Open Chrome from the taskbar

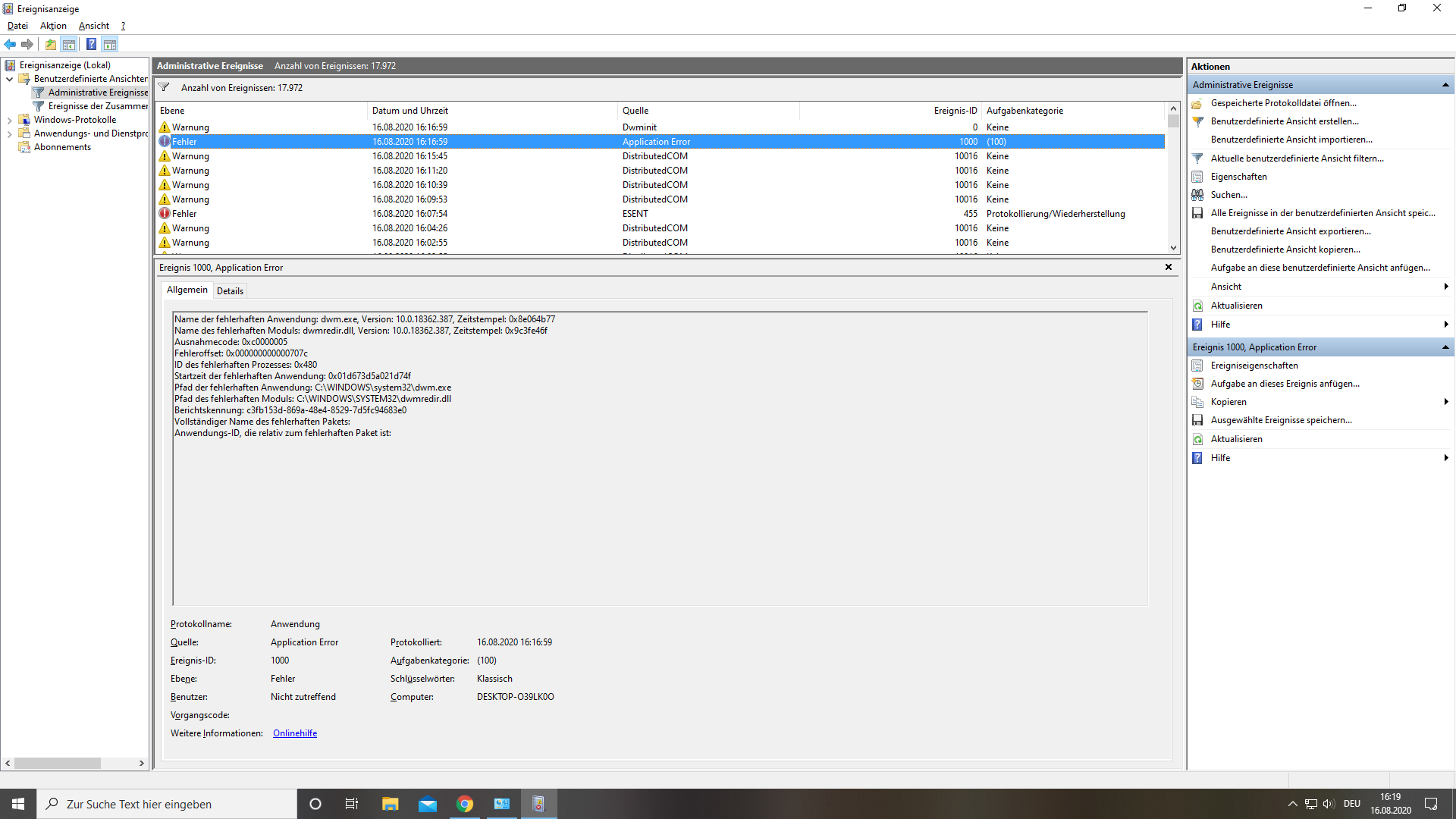pos(465,804)
